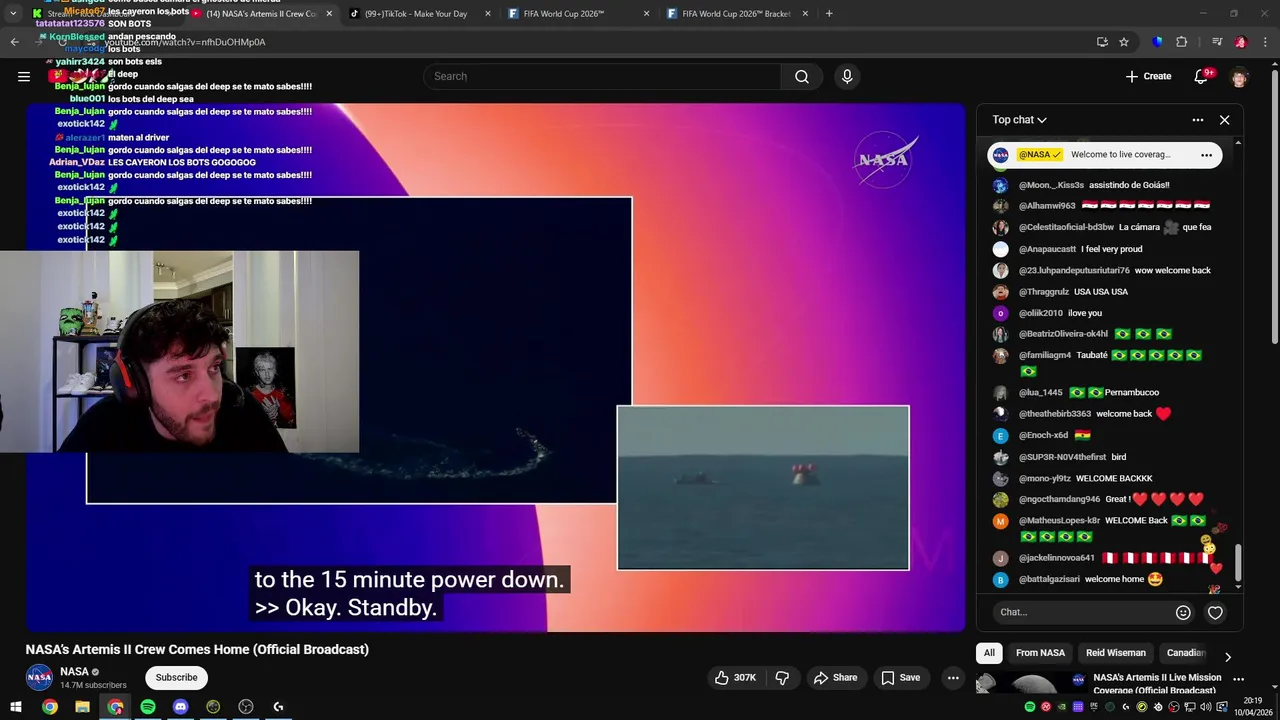Select the From NASA filter chip
The height and width of the screenshot is (720, 1280).
pyautogui.click(x=1040, y=653)
